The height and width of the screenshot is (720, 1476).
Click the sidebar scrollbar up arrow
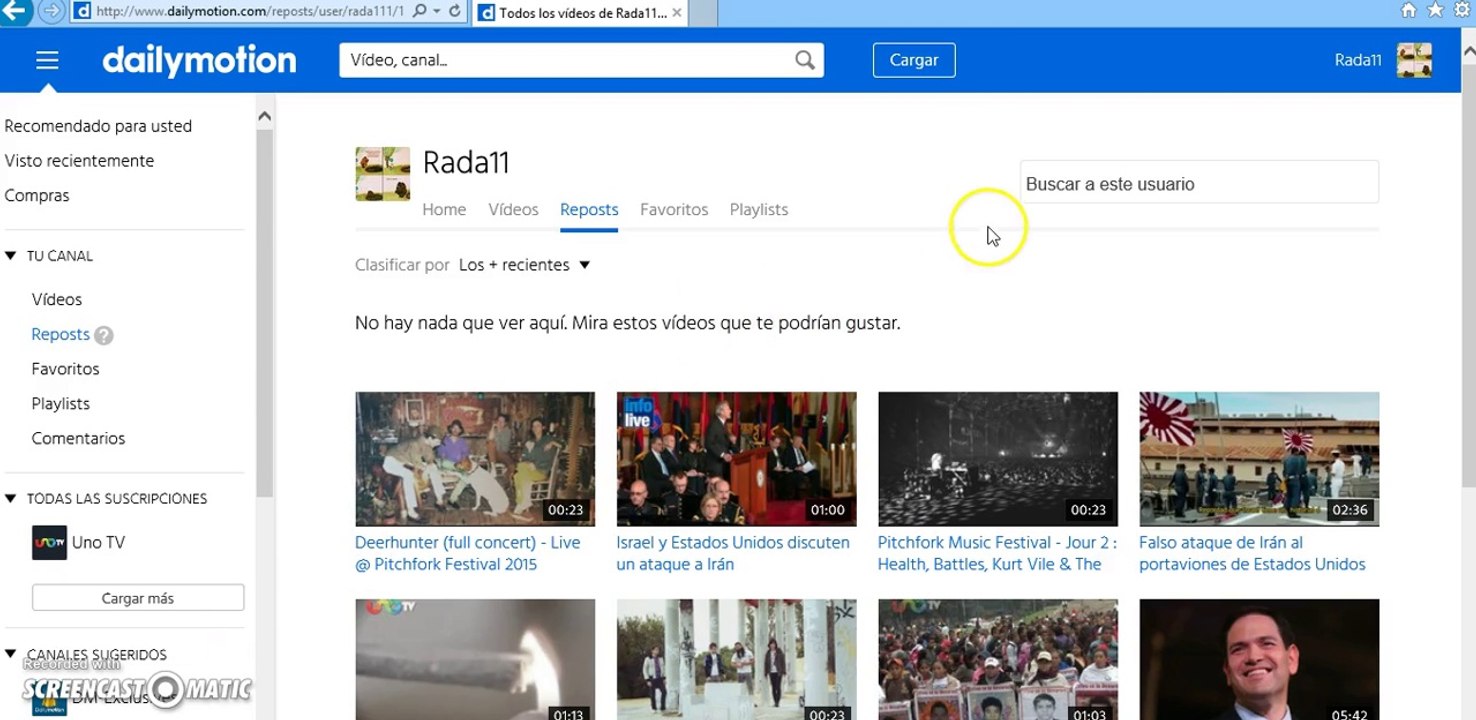click(x=265, y=116)
